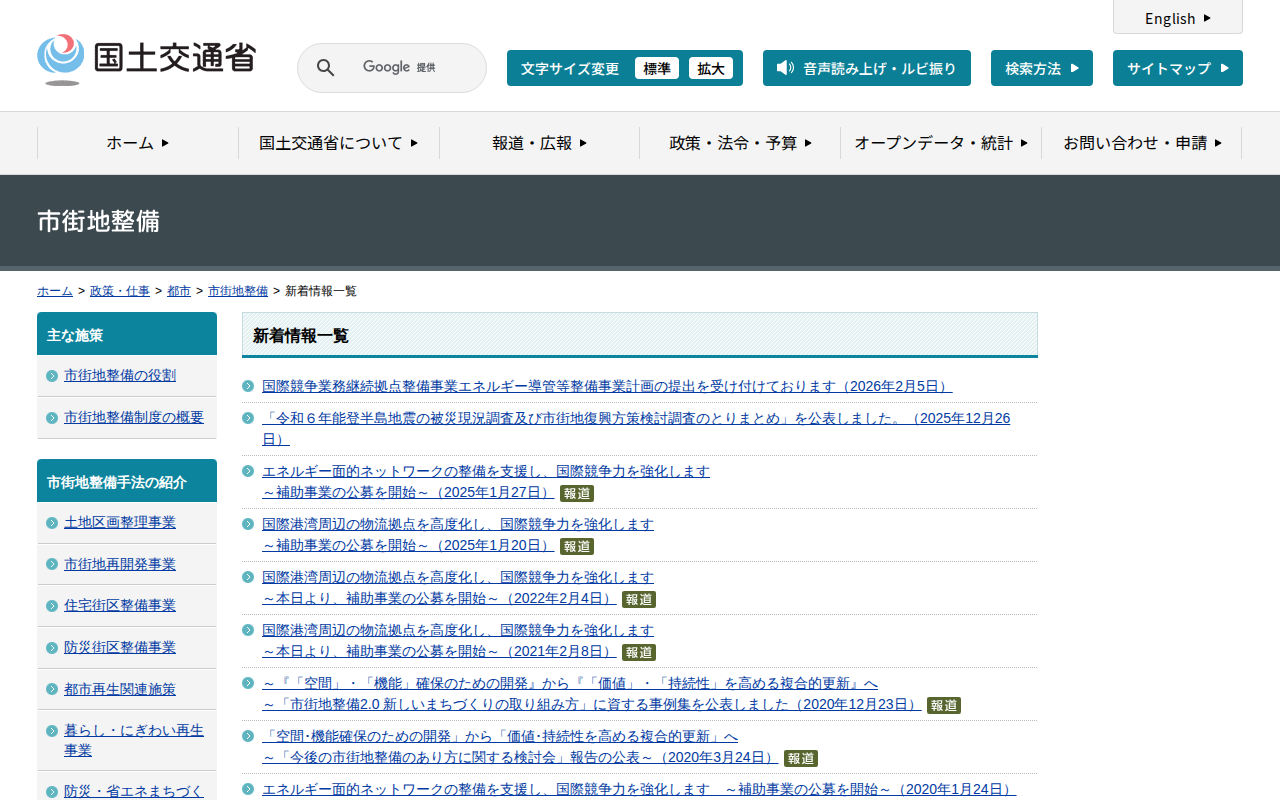Open the 市街地再開発事業 sidebar link
The width and height of the screenshot is (1280, 800).
pyautogui.click(x=120, y=564)
